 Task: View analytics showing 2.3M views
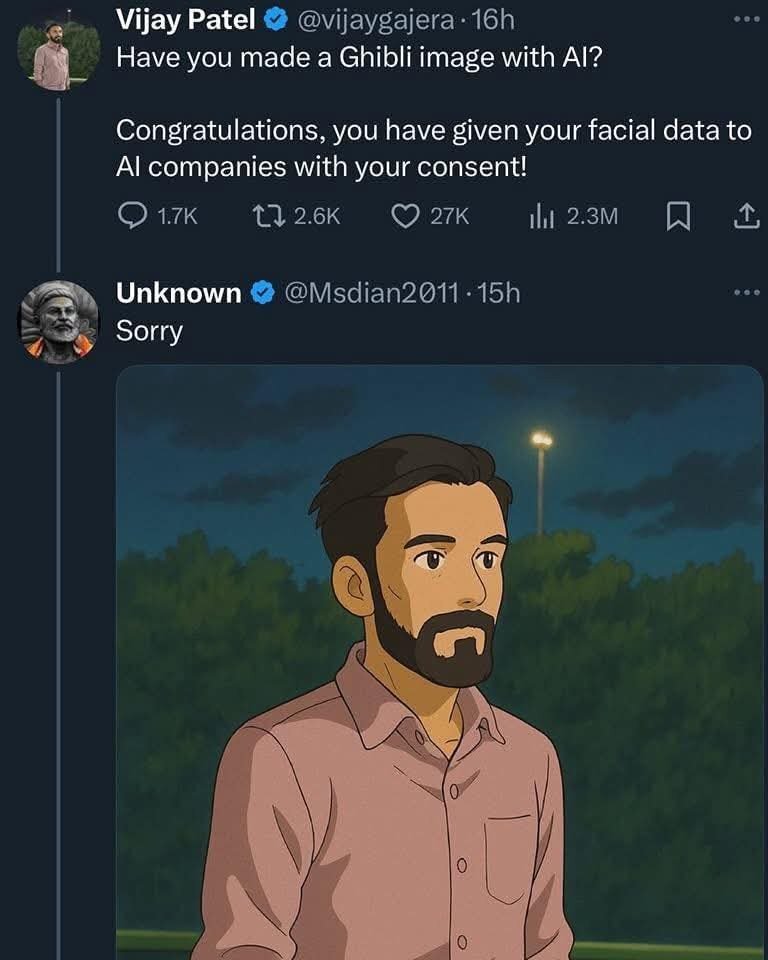pos(541,216)
